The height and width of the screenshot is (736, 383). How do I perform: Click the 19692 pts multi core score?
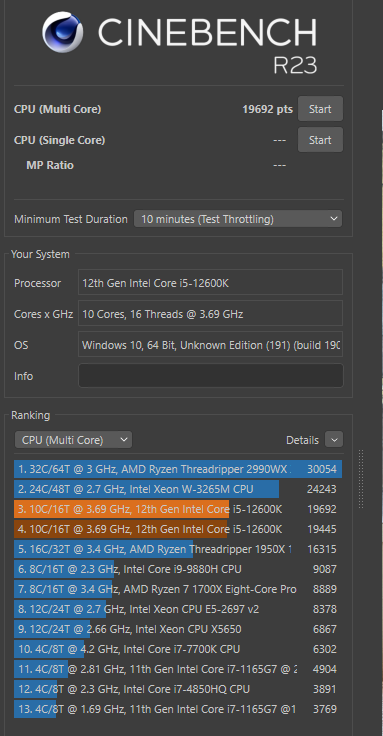[x=268, y=109]
